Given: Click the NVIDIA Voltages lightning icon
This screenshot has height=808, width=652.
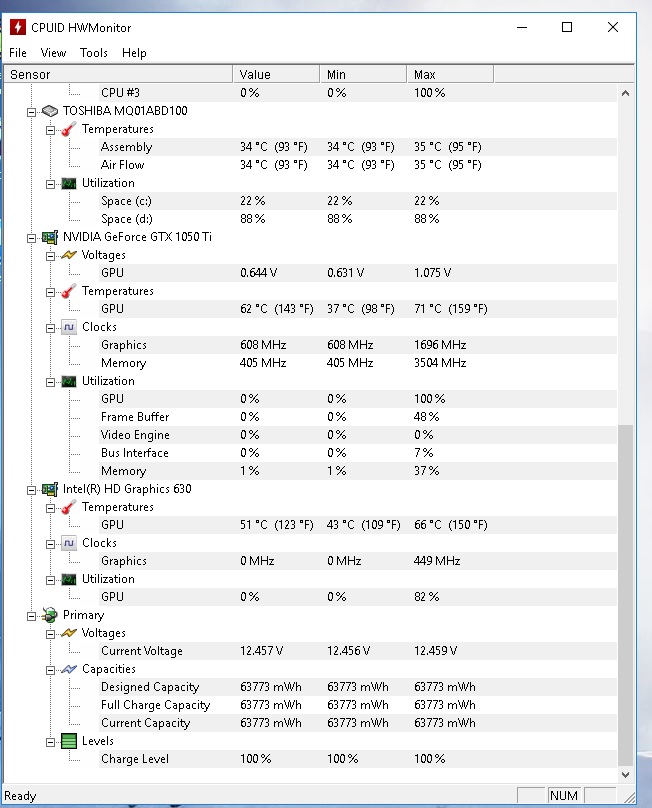Looking at the screenshot, I should pos(68,255).
